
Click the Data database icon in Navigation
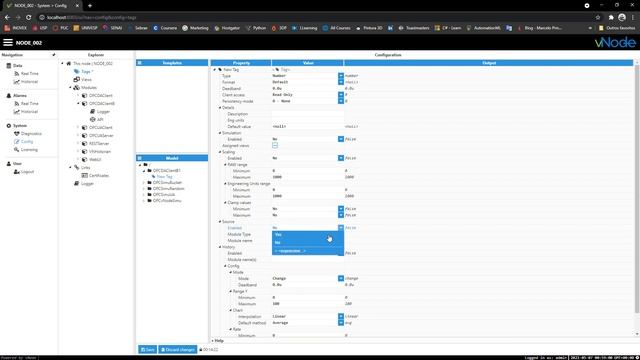pos(9,65)
